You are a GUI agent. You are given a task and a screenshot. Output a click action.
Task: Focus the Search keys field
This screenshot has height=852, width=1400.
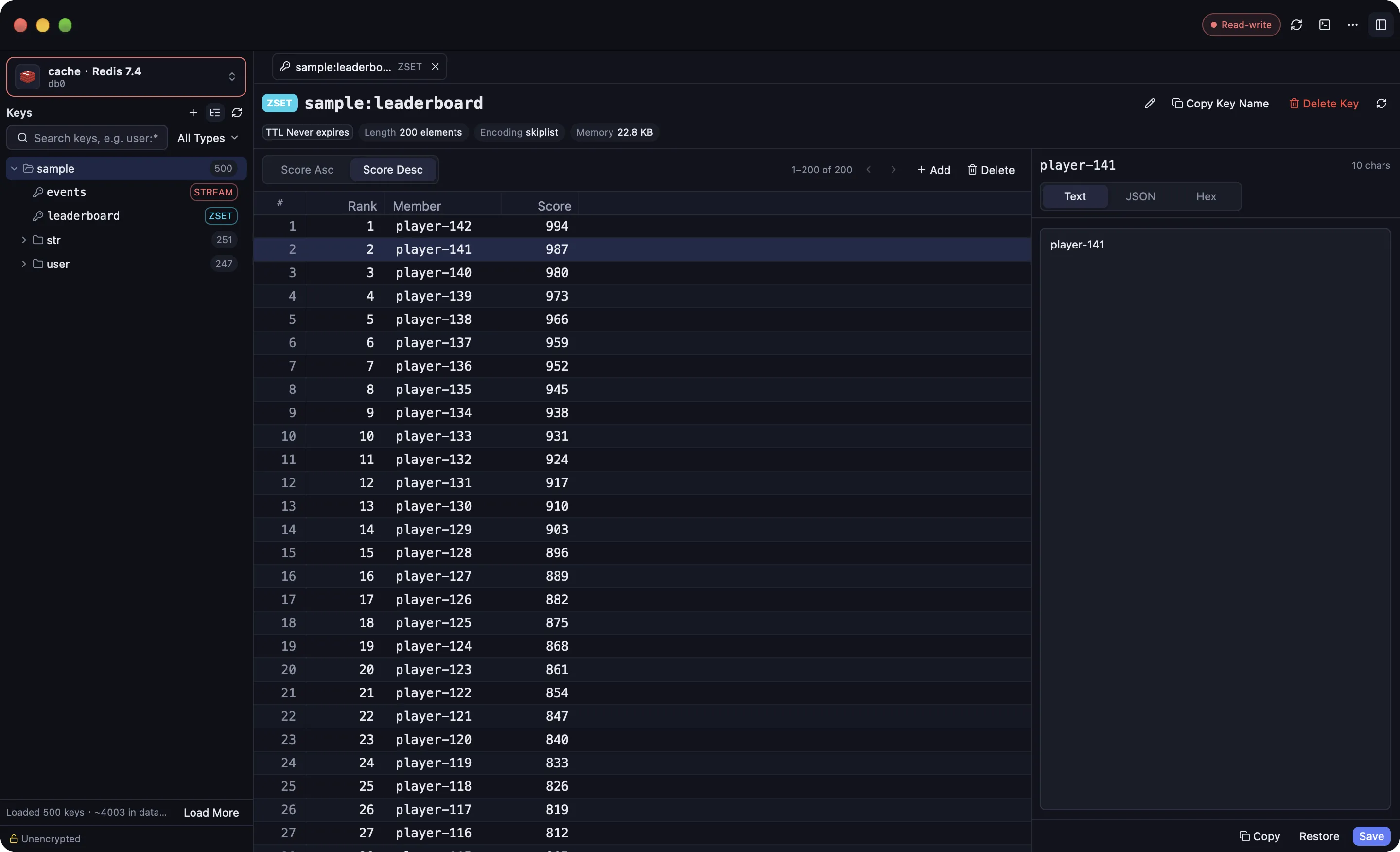(87, 138)
